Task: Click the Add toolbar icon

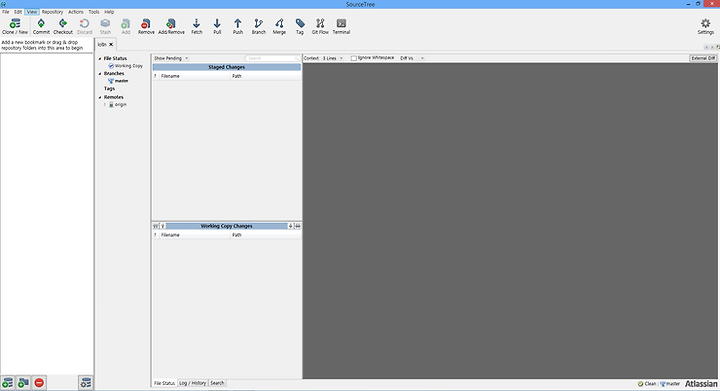Action: coord(125,26)
